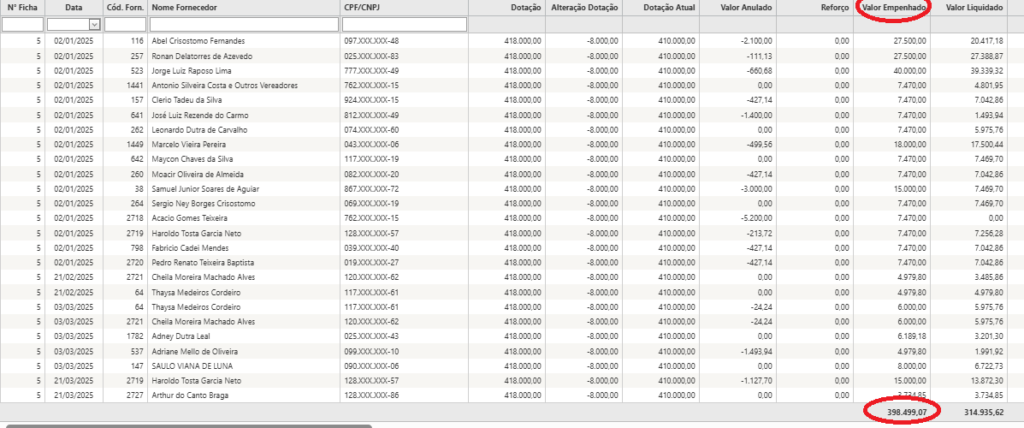Click the Nº Ficha filter input box
The width and height of the screenshot is (1024, 428).
pyautogui.click(x=21, y=24)
